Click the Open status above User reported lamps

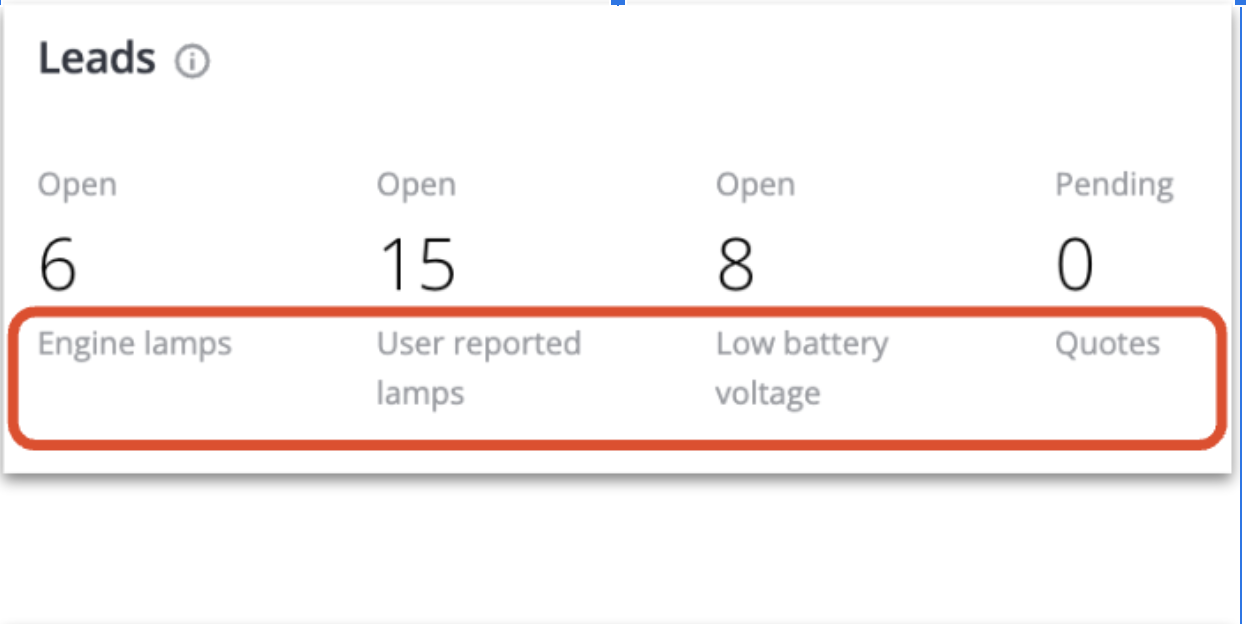click(416, 184)
